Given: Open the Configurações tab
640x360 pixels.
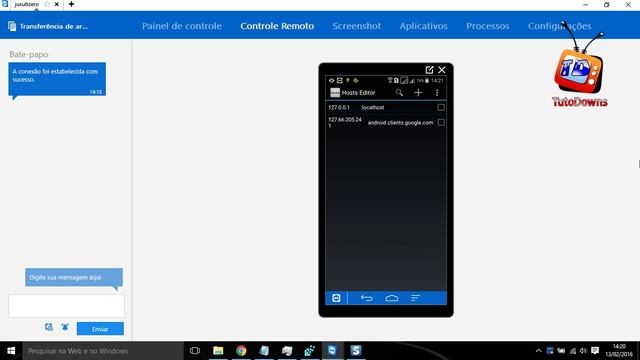Looking at the screenshot, I should pyautogui.click(x=559, y=26).
